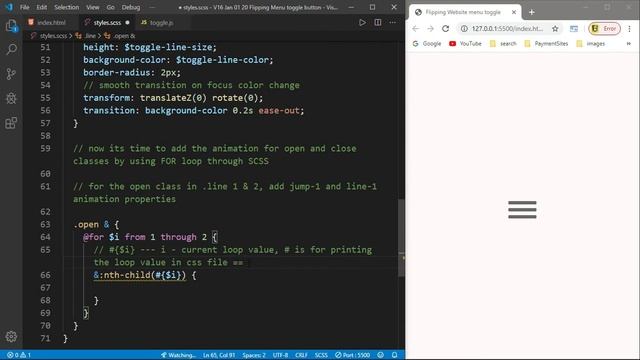Click the Run play icon in editor toolbar

click(362, 22)
